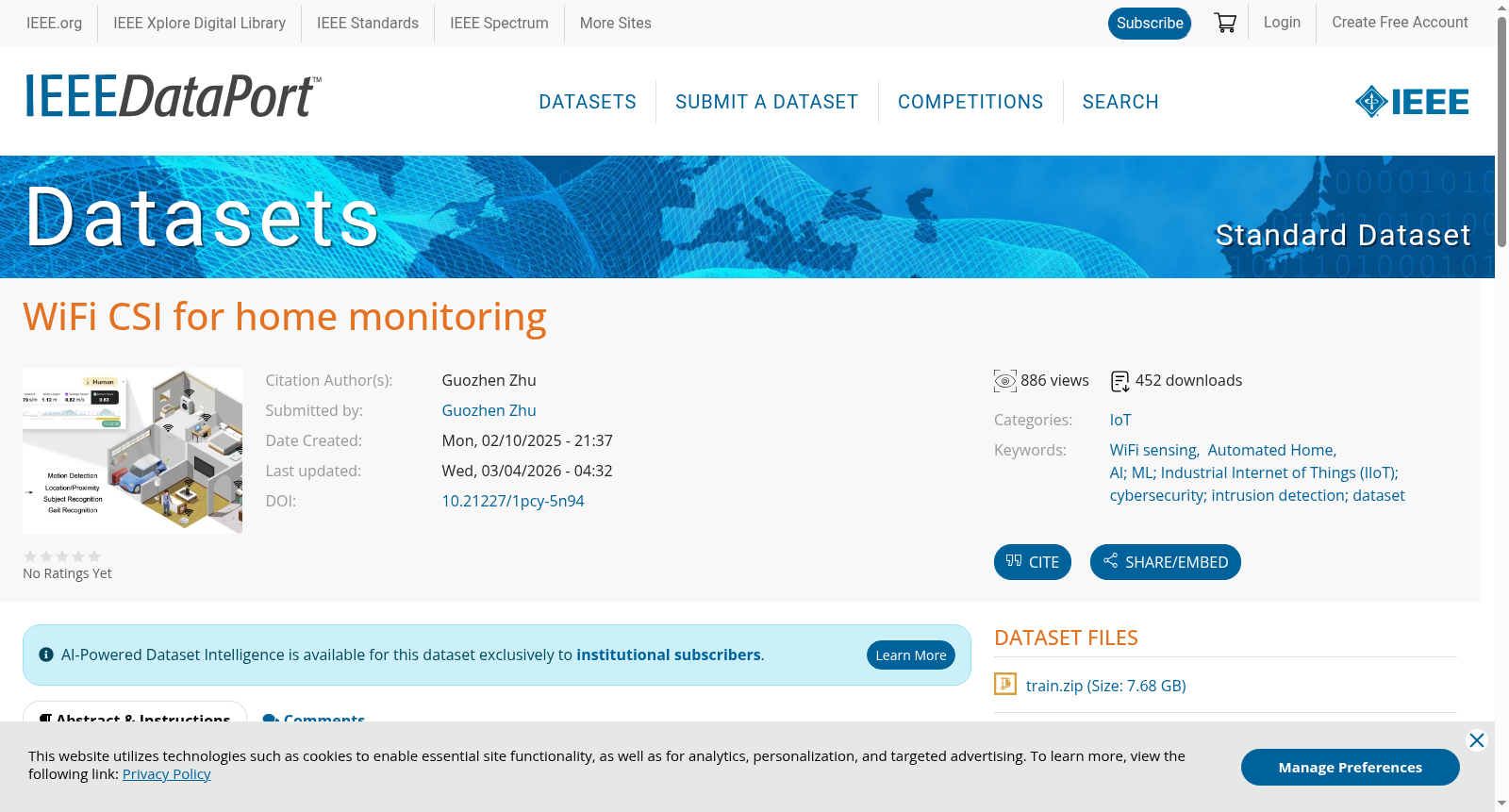
Task: Open IEEE Xplore Digital Library link
Action: click(199, 24)
